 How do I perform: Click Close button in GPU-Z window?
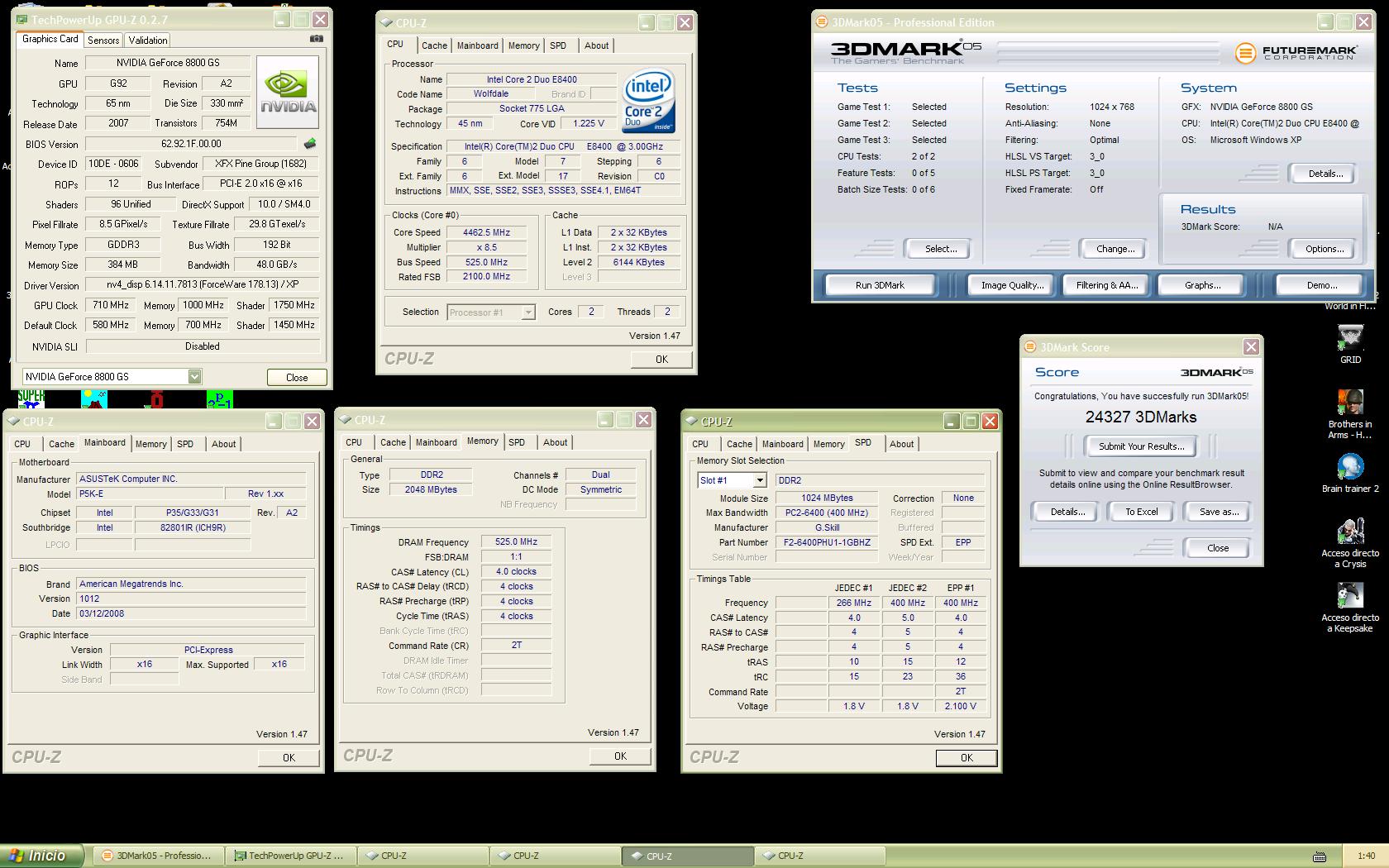coord(297,377)
